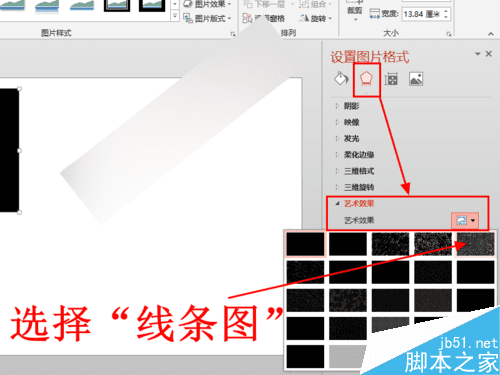Viewport: 500px width, 375px height.
Task: Close the 设置图片格式 pane
Action: 489,54
